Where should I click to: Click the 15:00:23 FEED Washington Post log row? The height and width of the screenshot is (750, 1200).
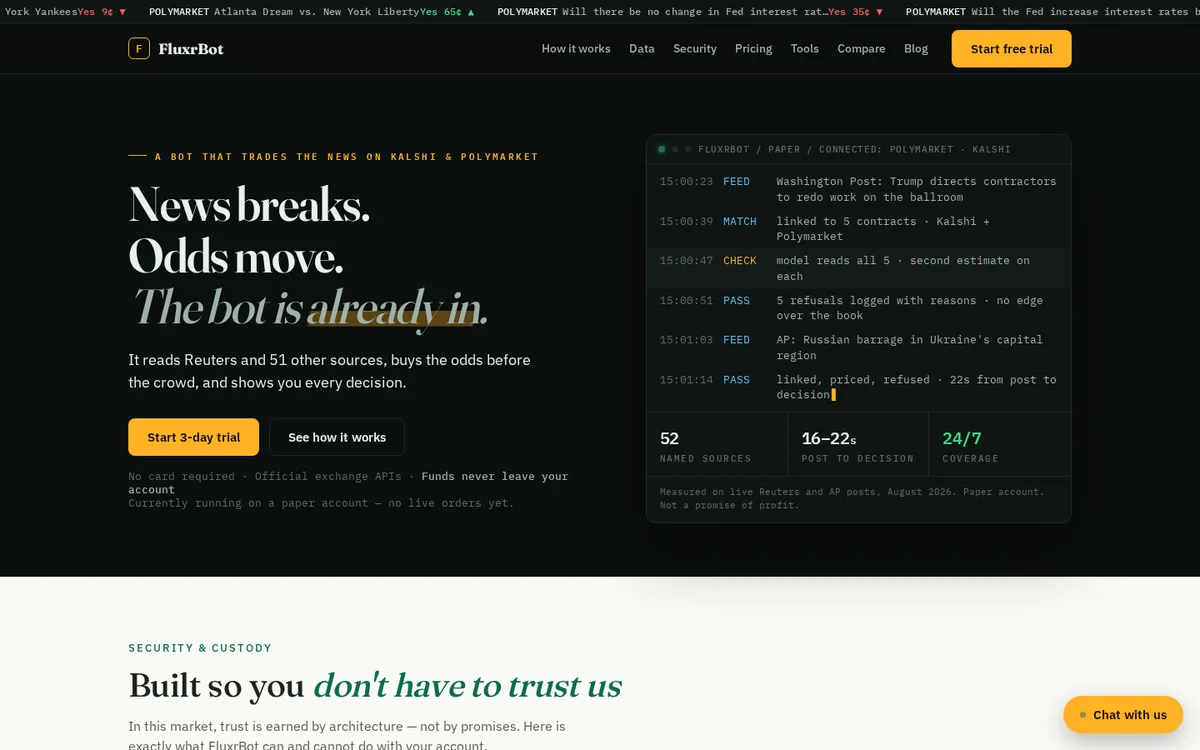tap(858, 189)
